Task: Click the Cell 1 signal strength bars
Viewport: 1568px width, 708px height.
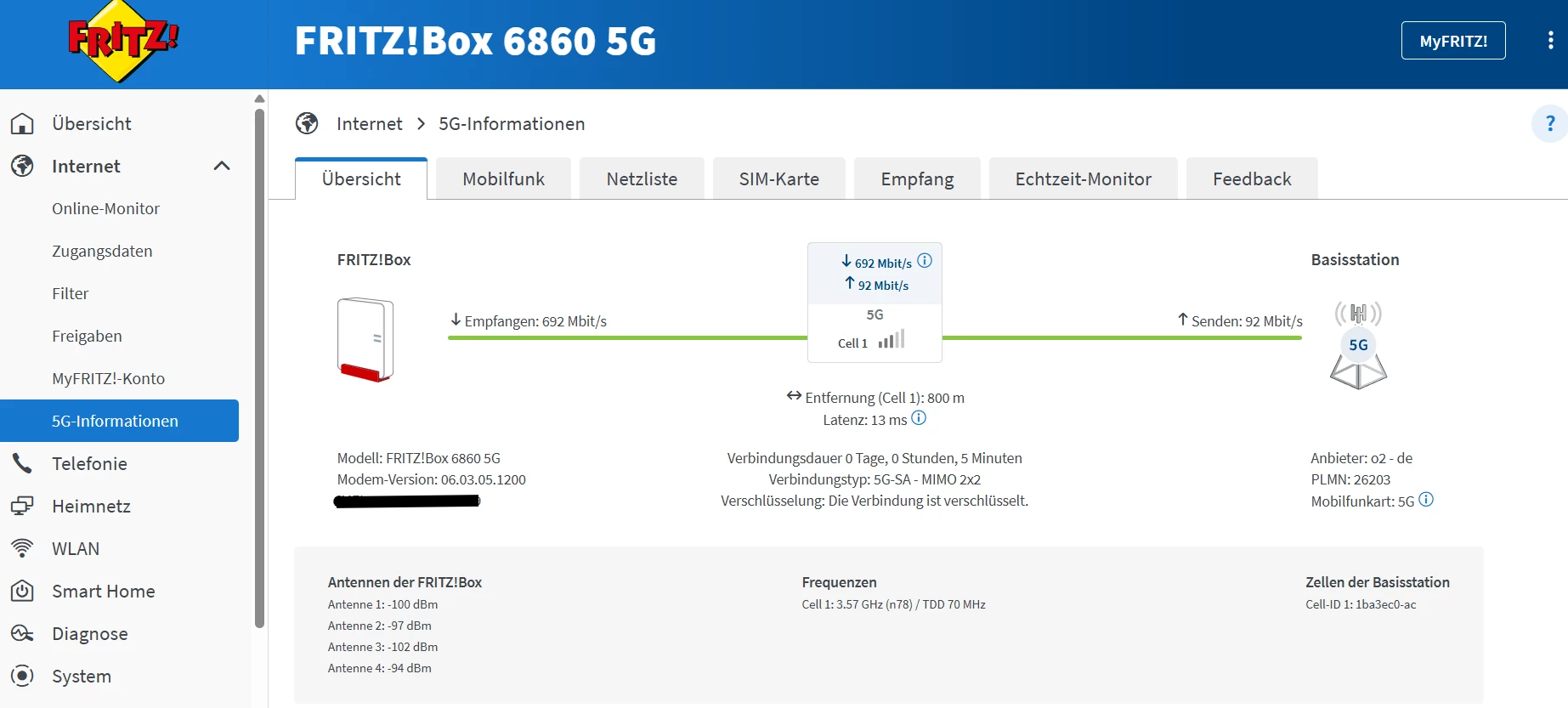Action: (x=892, y=339)
